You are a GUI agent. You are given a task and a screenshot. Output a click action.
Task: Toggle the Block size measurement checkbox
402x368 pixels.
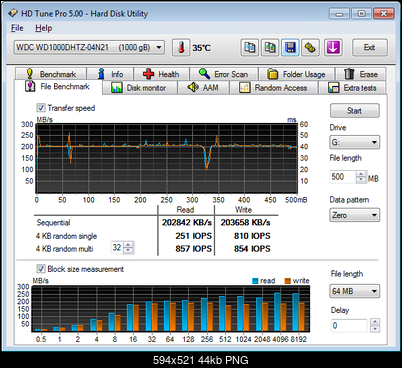click(41, 269)
